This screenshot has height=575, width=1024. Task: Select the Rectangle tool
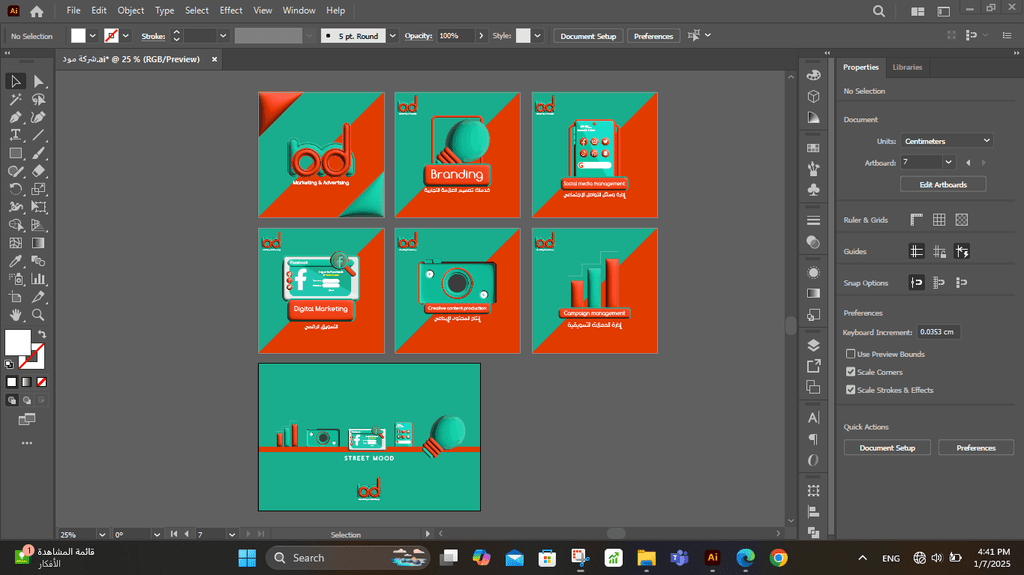point(16,154)
